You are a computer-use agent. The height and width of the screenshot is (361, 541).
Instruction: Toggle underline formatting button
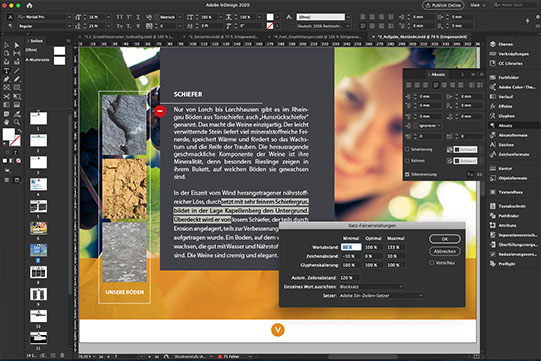click(138, 17)
